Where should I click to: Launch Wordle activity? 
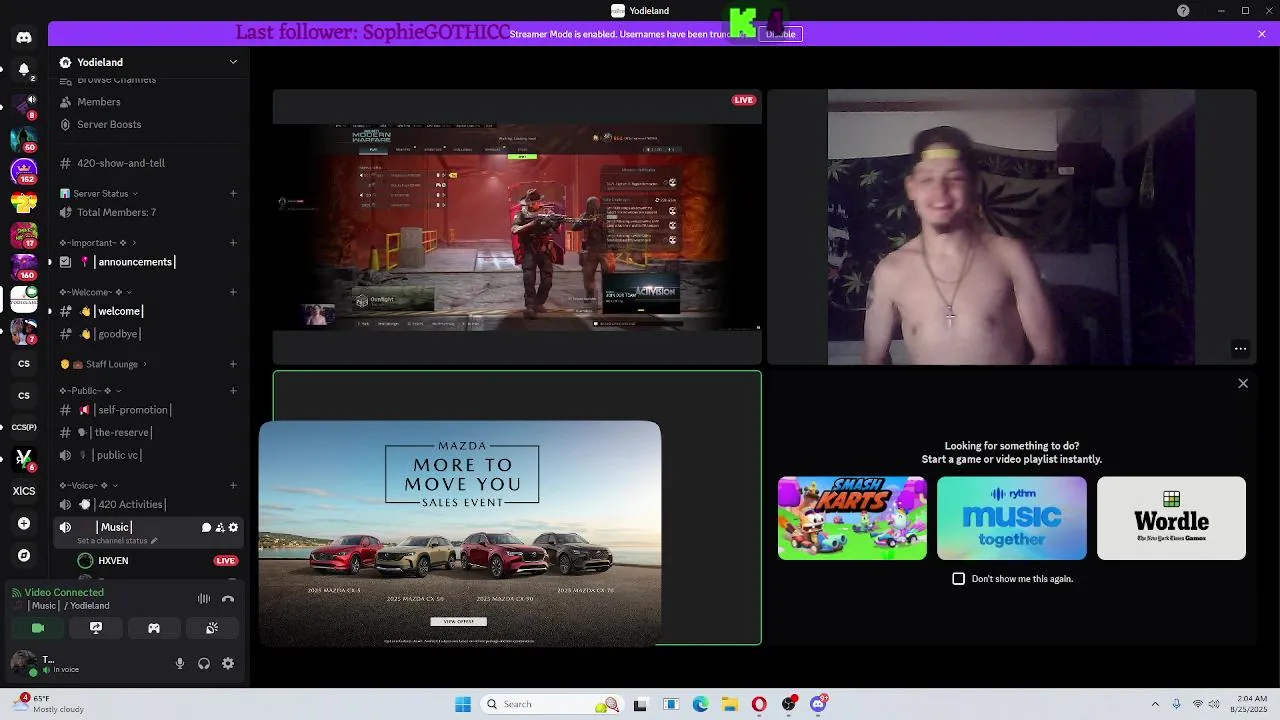1171,518
